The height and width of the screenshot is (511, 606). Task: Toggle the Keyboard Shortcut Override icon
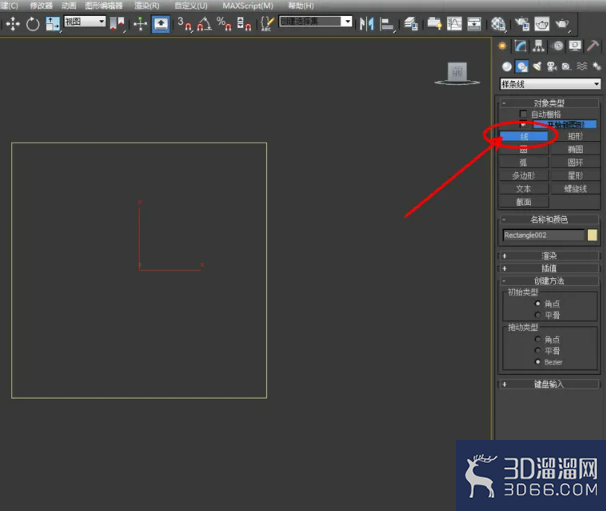(x=161, y=24)
